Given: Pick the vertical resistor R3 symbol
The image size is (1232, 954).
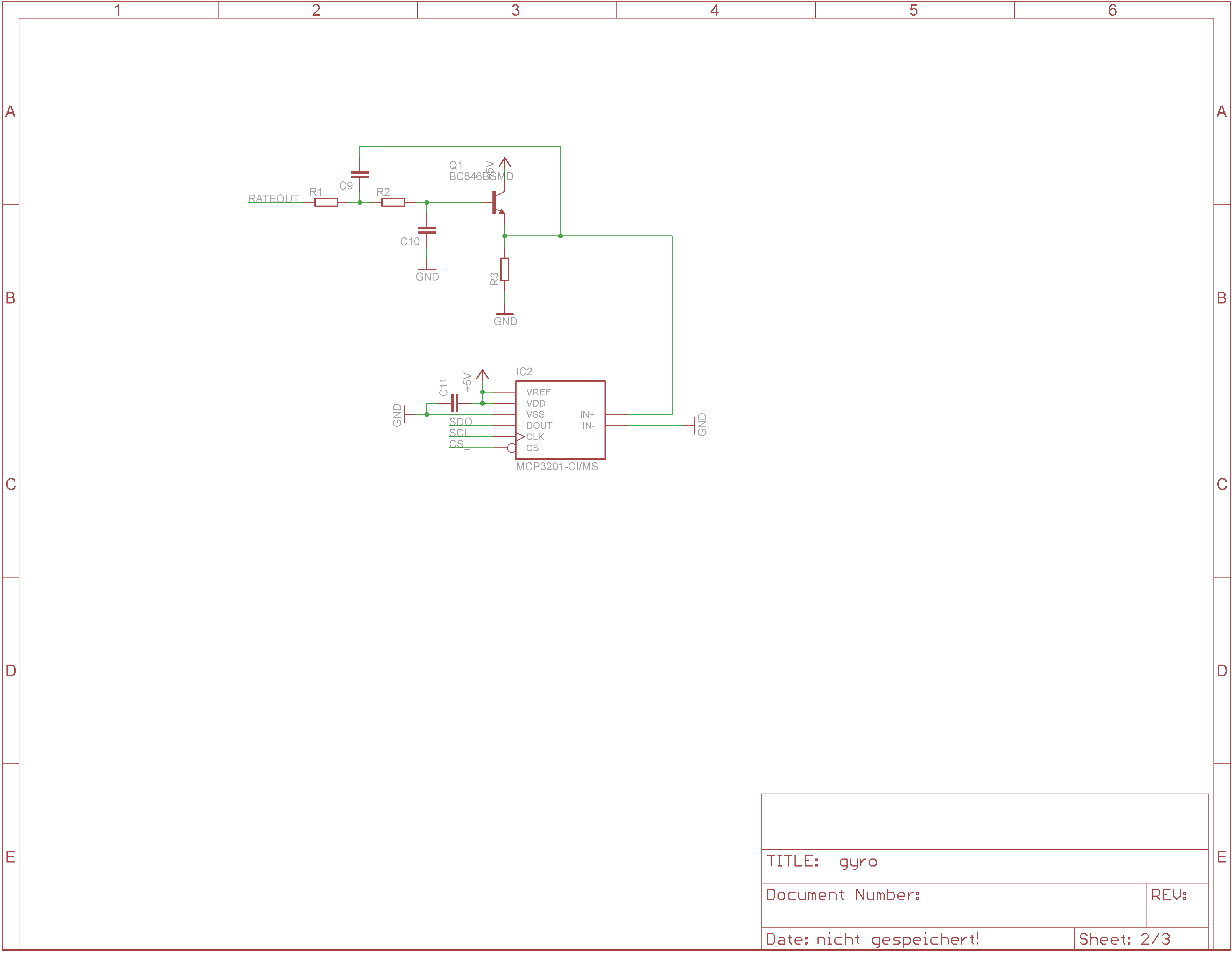Looking at the screenshot, I should pos(505,270).
